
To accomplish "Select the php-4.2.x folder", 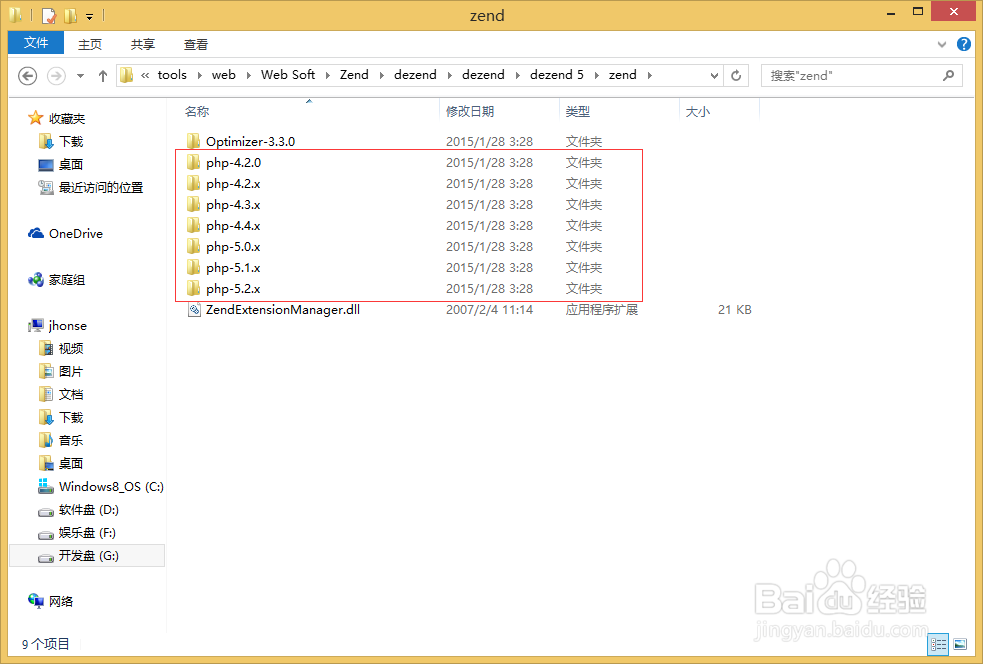I will click(x=233, y=184).
